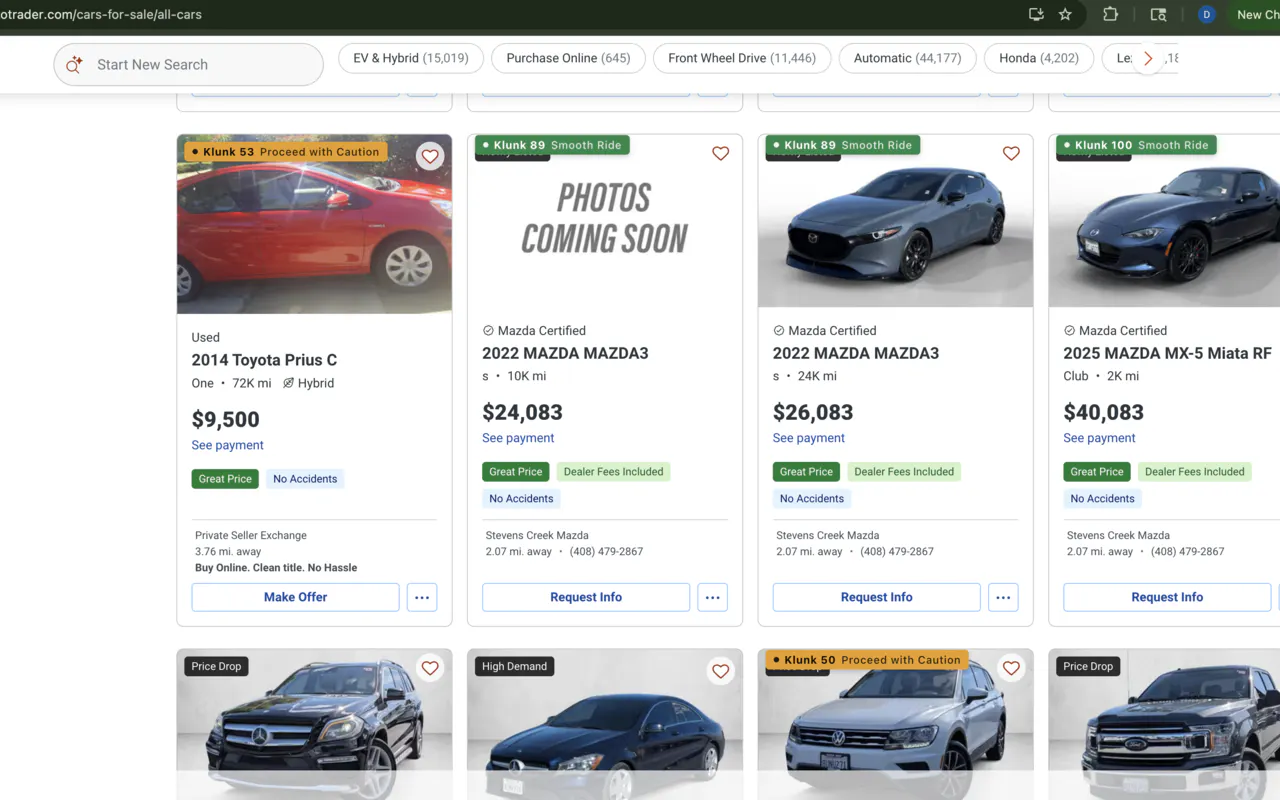Click the hybrid leaf icon on Prius C

(288, 383)
